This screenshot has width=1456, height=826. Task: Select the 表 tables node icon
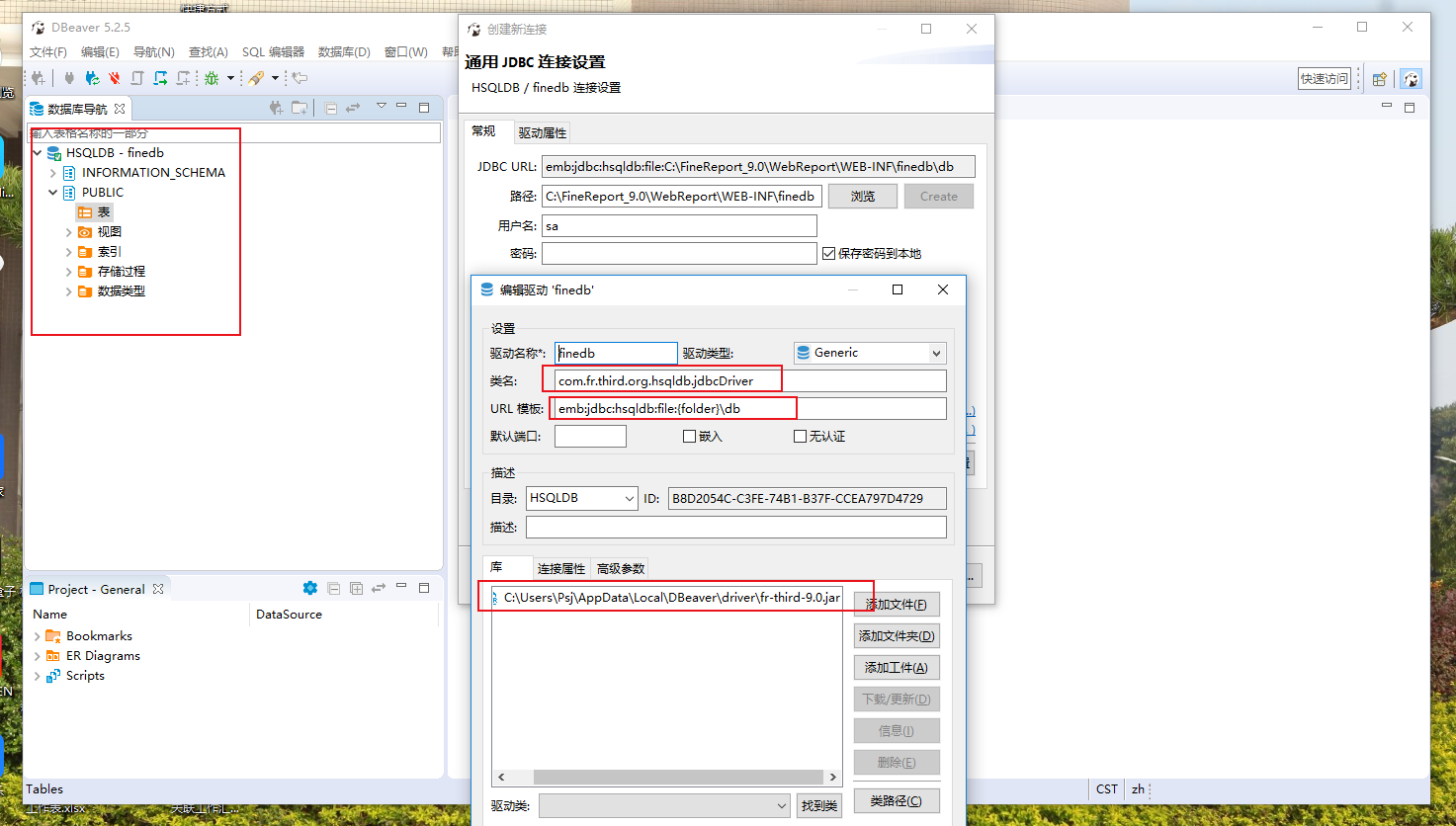(85, 212)
